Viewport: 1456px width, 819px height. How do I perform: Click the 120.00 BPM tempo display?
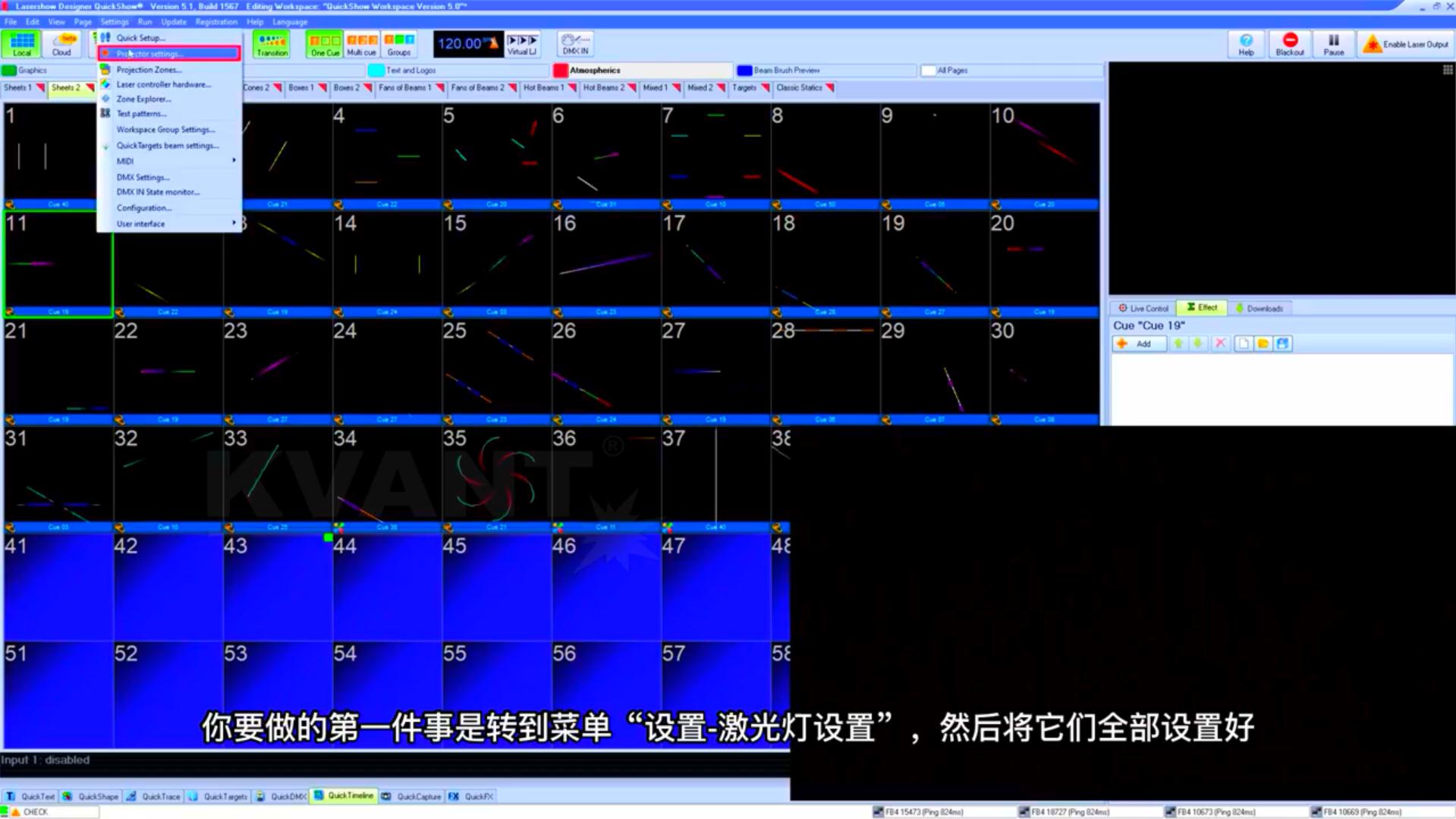point(468,44)
